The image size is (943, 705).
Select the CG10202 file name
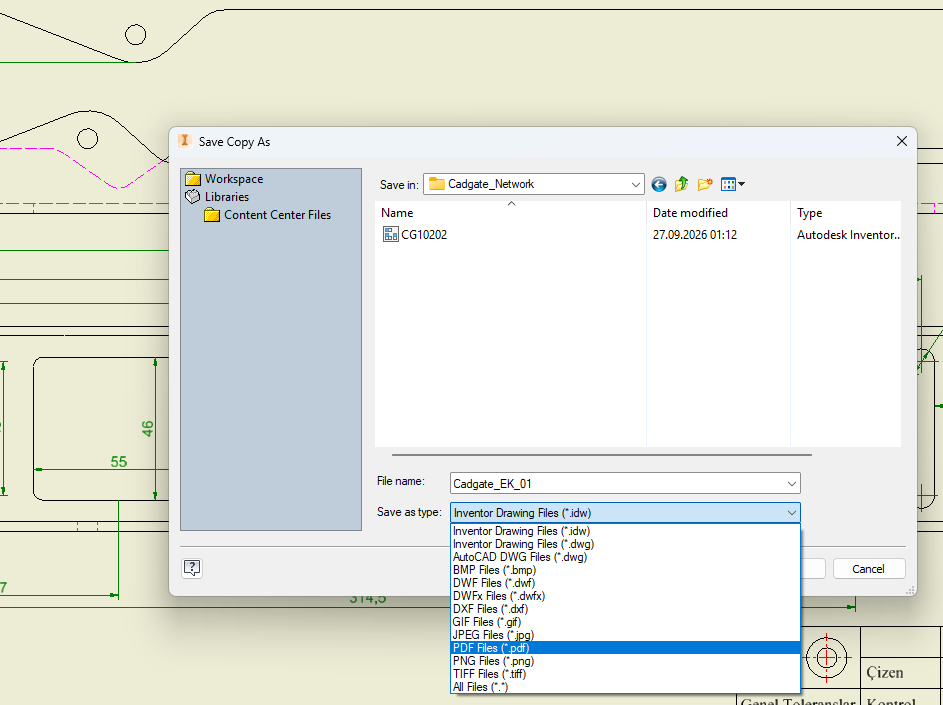tap(424, 235)
